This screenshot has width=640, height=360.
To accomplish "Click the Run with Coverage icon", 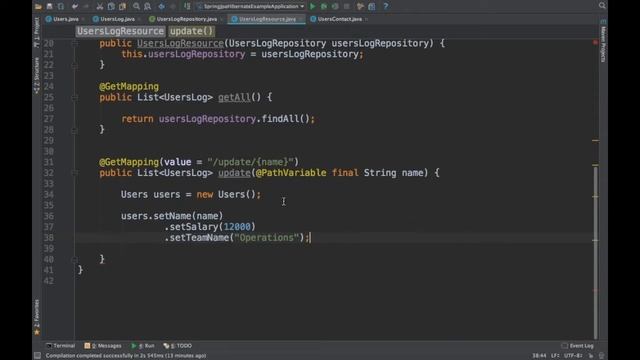I will coord(335,6).
